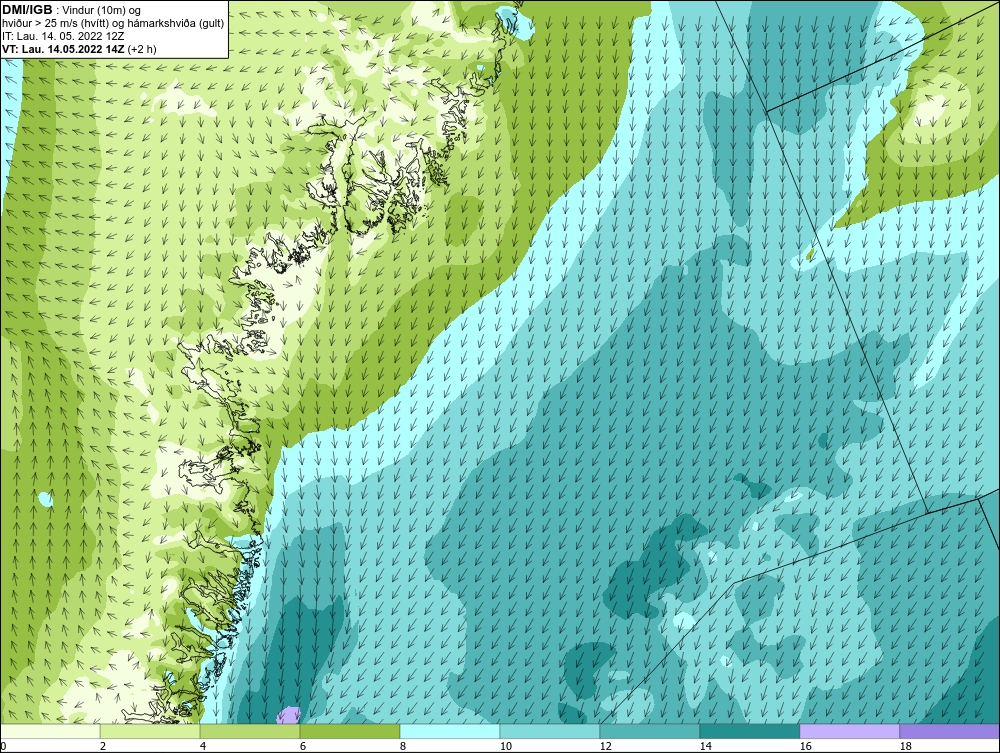Click the legend label '18'

[x=905, y=746]
